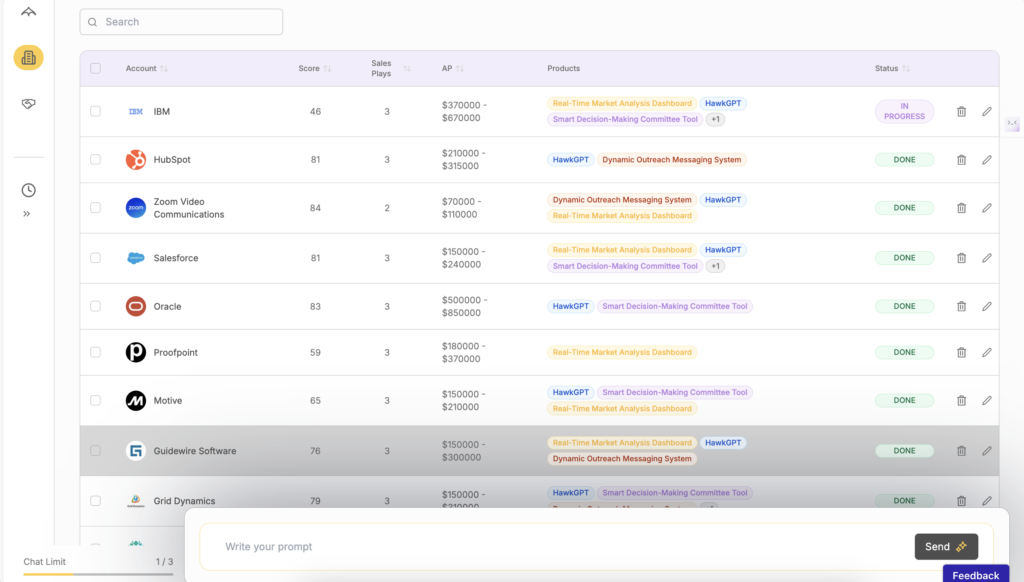Click the Send button
Image resolution: width=1024 pixels, height=582 pixels.
(x=946, y=547)
